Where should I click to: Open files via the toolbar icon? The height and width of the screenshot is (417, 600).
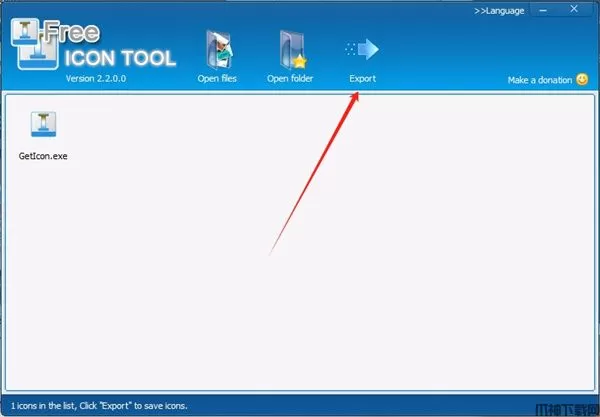pyautogui.click(x=219, y=50)
